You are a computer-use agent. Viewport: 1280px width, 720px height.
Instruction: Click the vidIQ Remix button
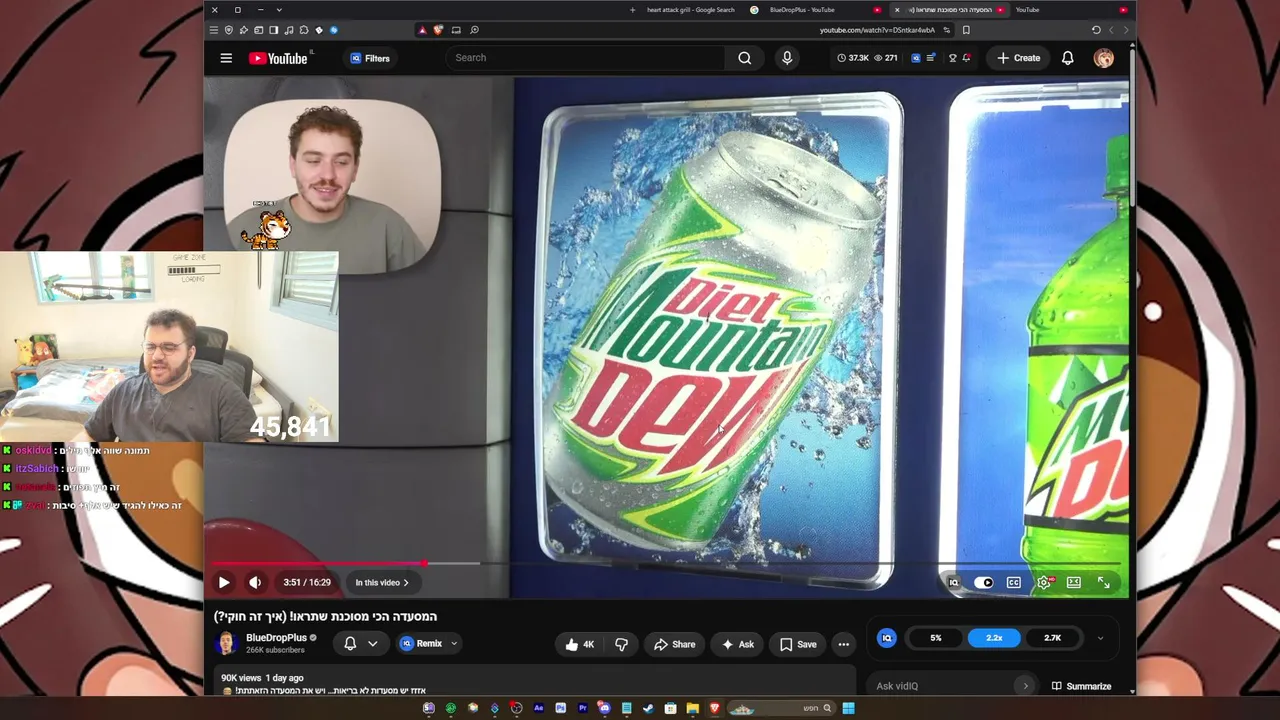421,644
